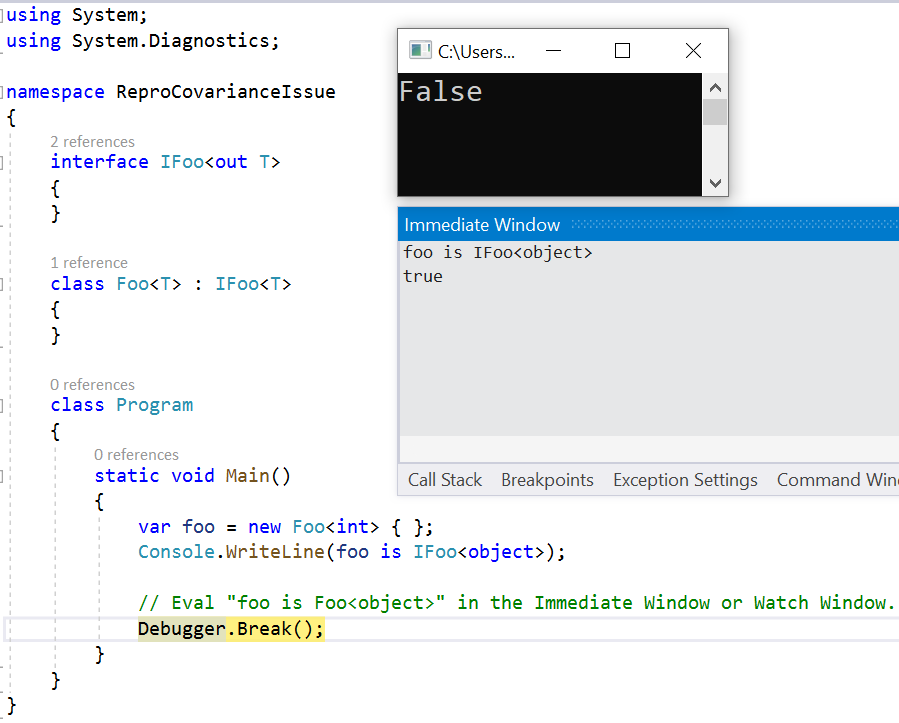
Task: Open '0 references' above the Main method
Action: point(136,454)
